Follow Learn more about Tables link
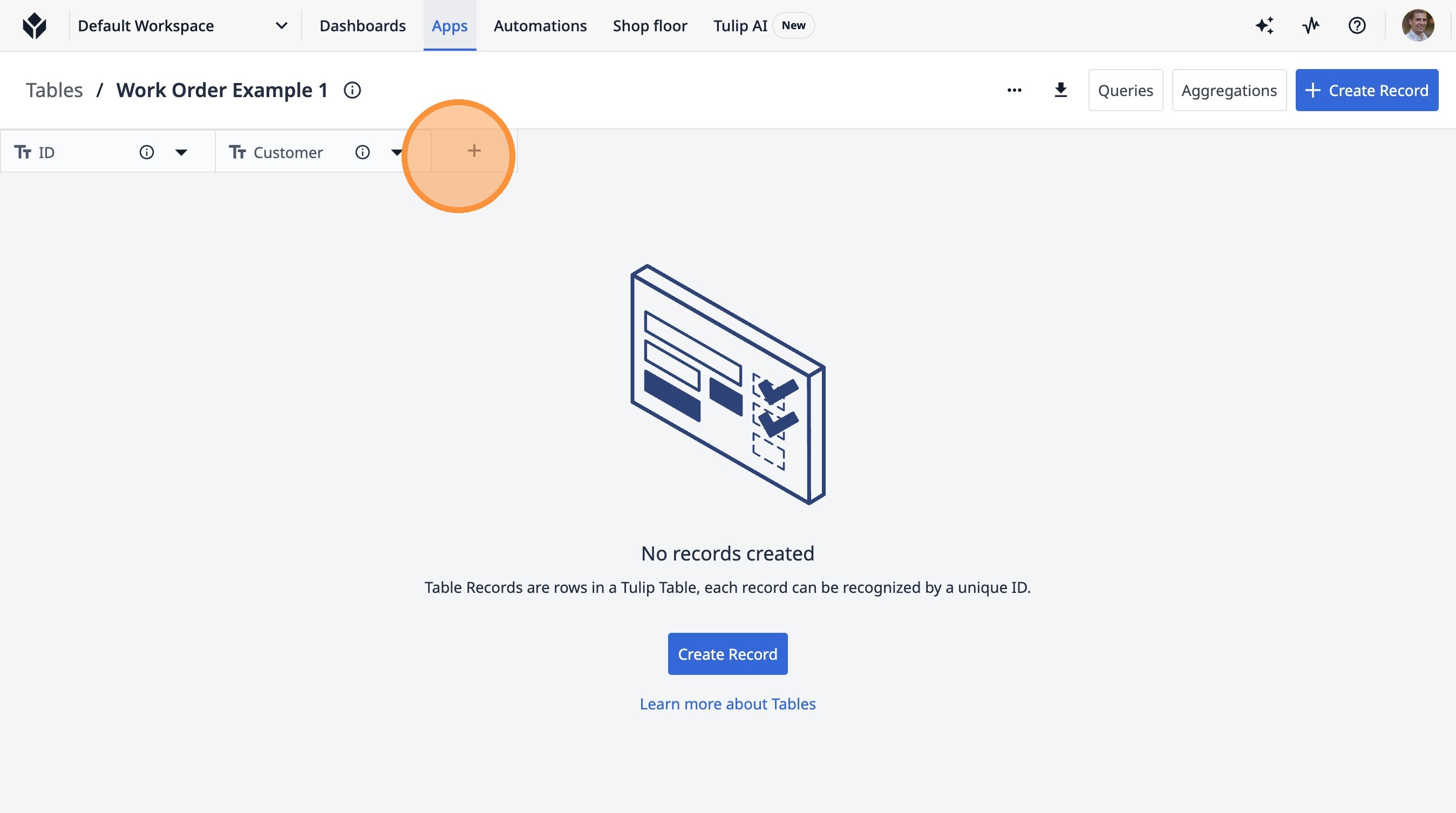 point(727,704)
